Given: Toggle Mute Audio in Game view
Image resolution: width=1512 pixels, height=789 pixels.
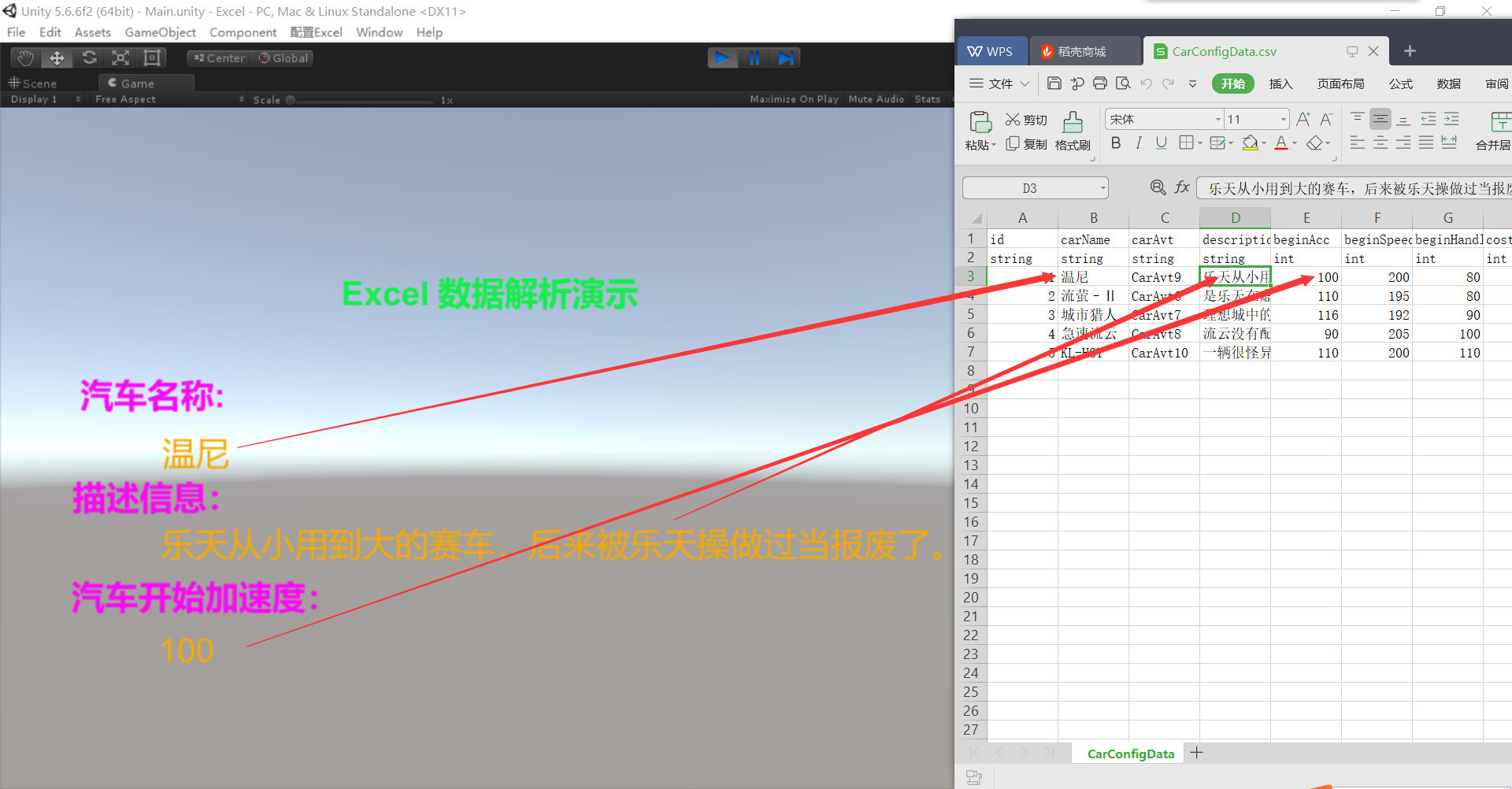Looking at the screenshot, I should pyautogui.click(x=876, y=99).
